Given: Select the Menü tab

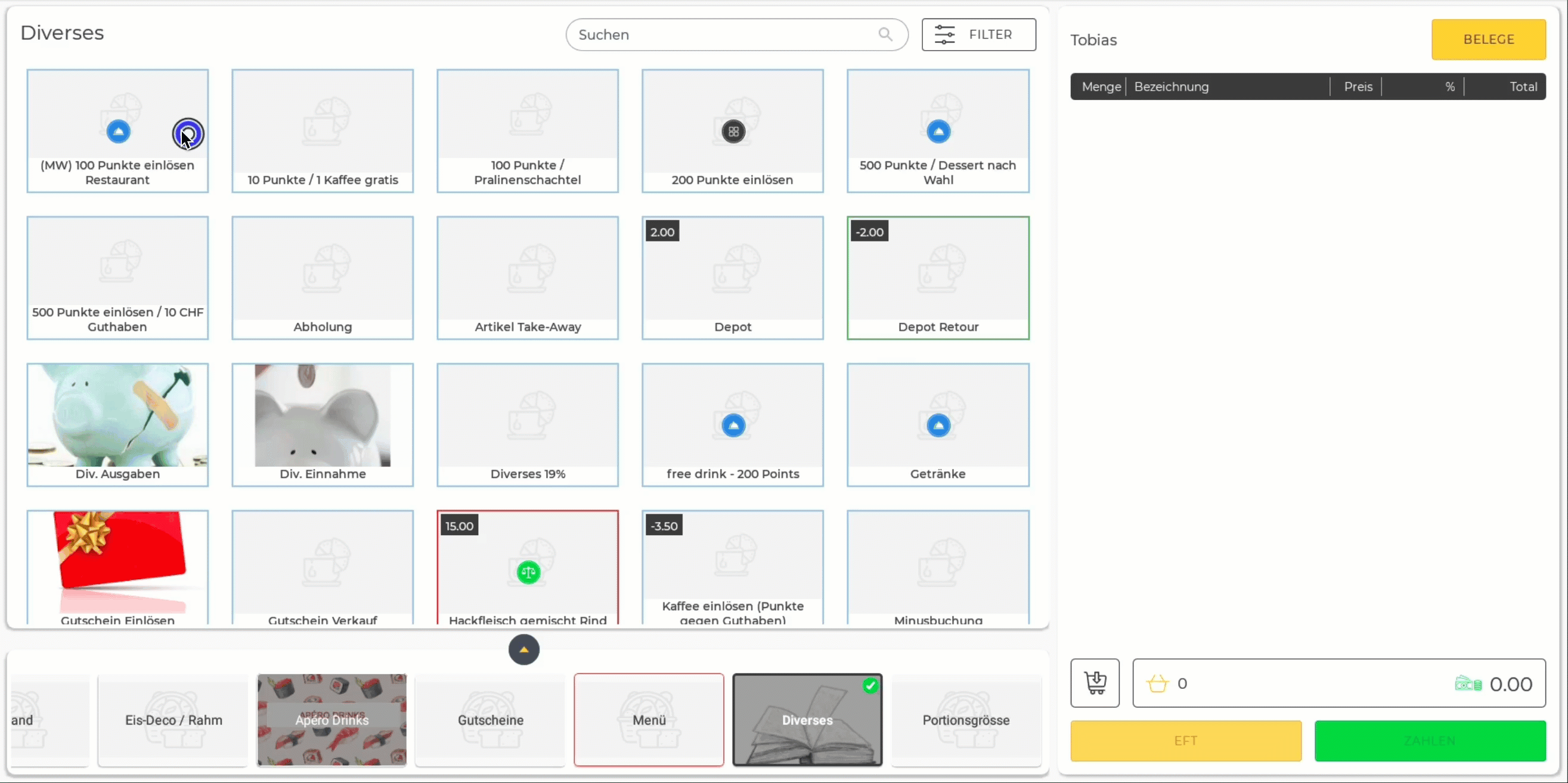Looking at the screenshot, I should pos(649,720).
